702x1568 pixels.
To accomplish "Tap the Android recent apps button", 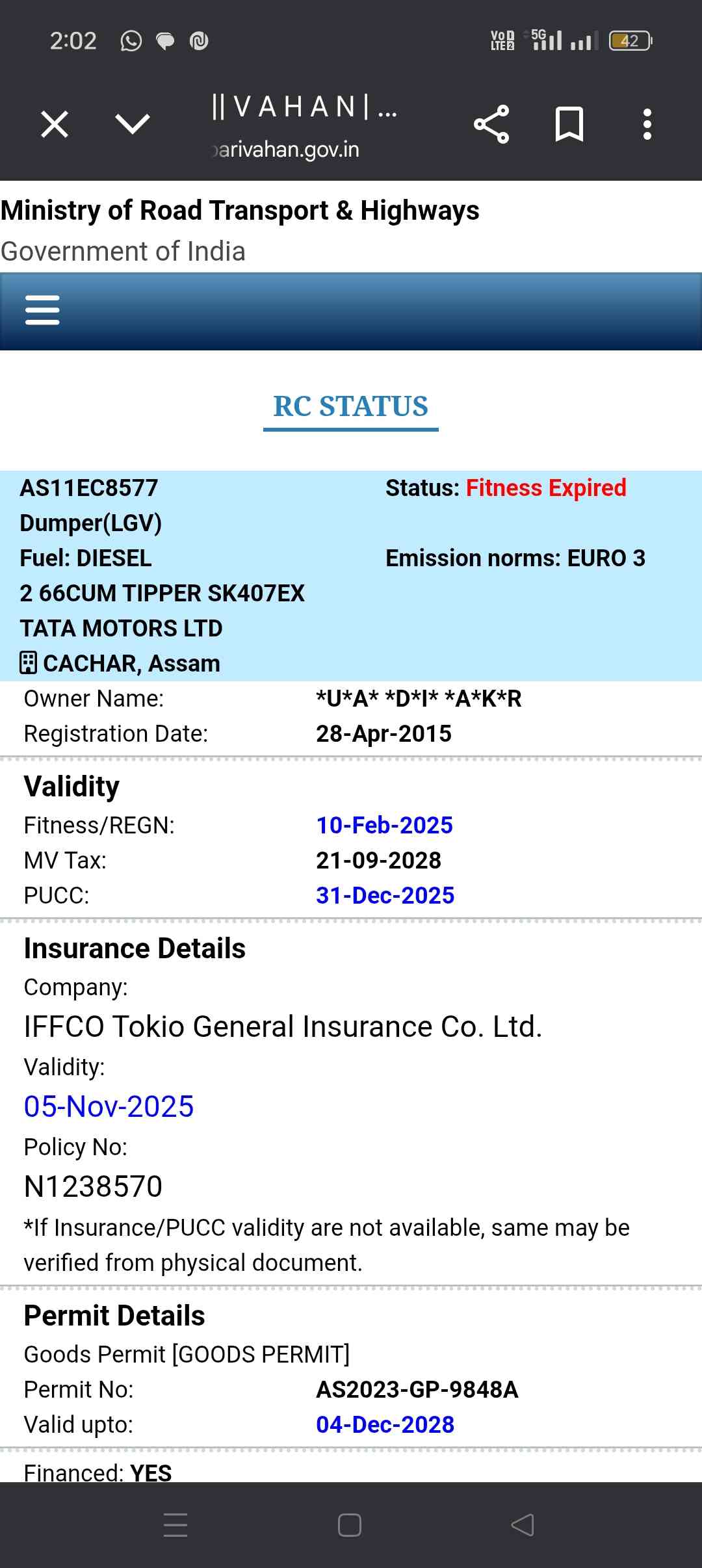I will tap(175, 1525).
